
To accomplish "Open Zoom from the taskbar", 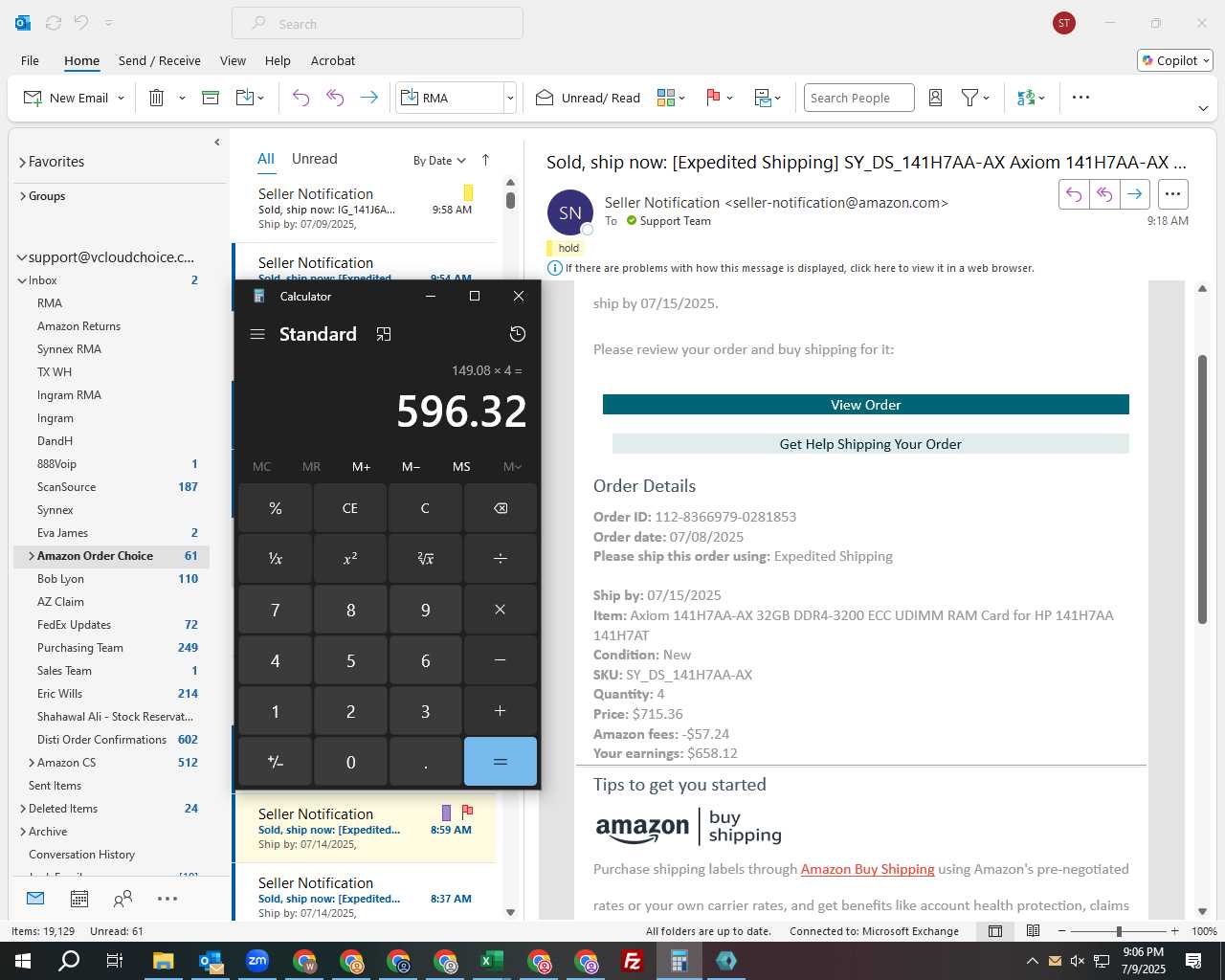I will point(257,961).
